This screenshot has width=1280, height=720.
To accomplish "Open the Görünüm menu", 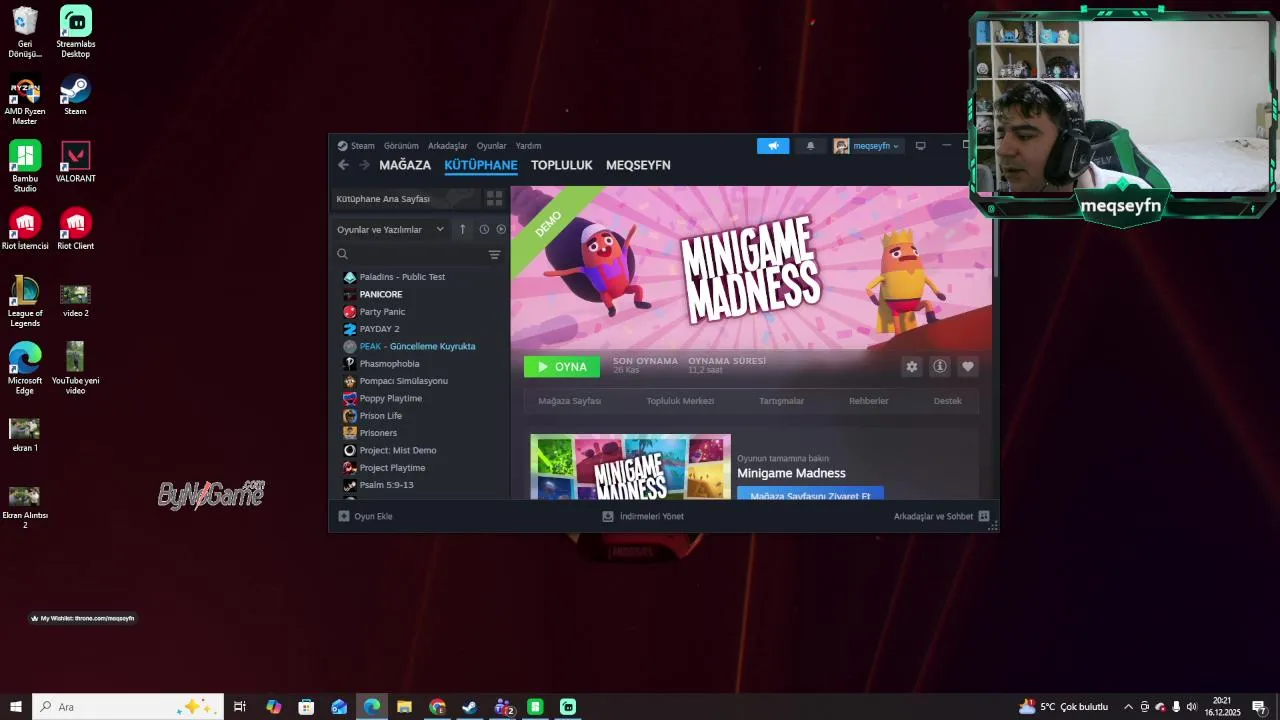I will (x=401, y=146).
